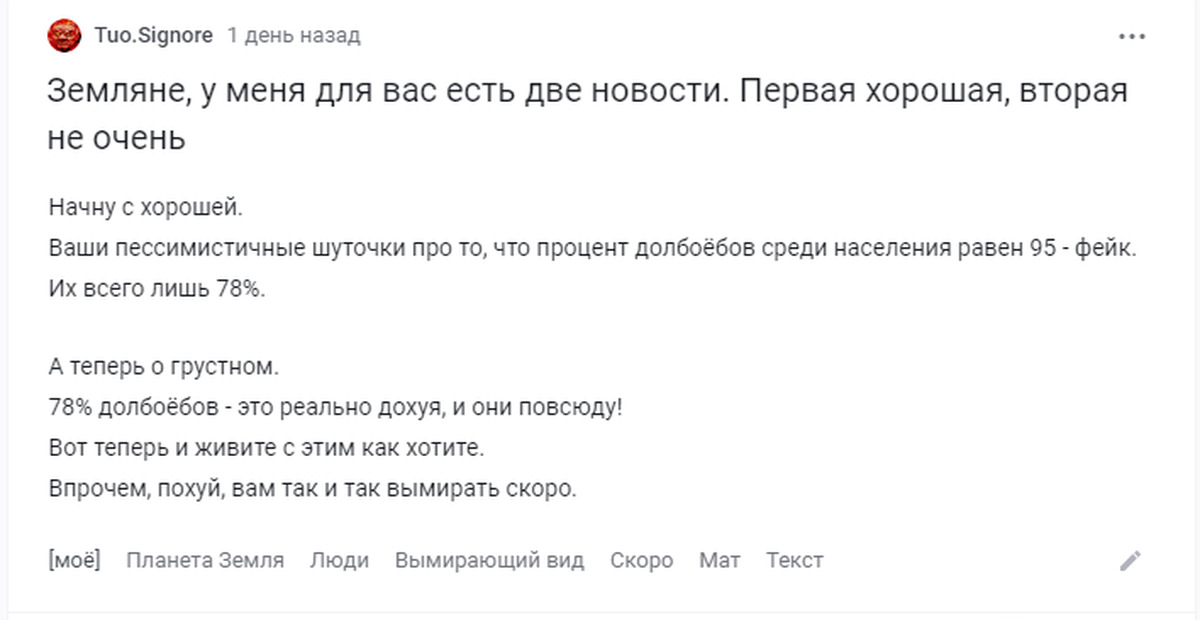Click the "1 день назад" timestamp

(x=294, y=36)
